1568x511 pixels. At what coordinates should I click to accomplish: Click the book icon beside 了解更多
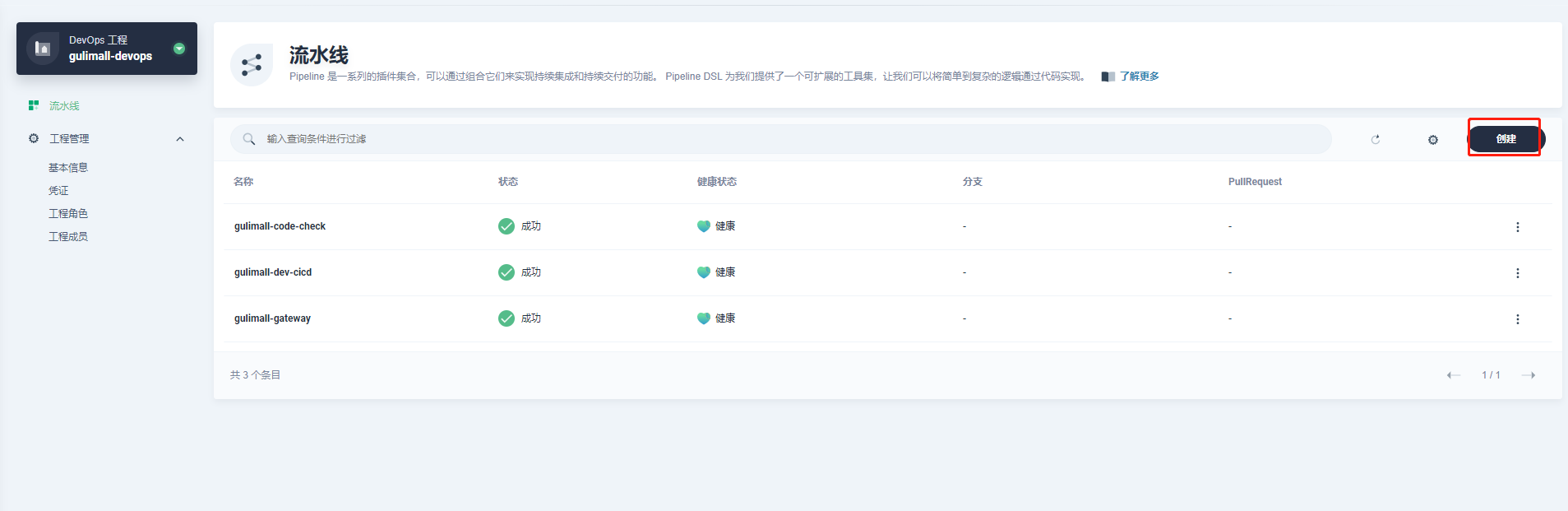(1108, 77)
